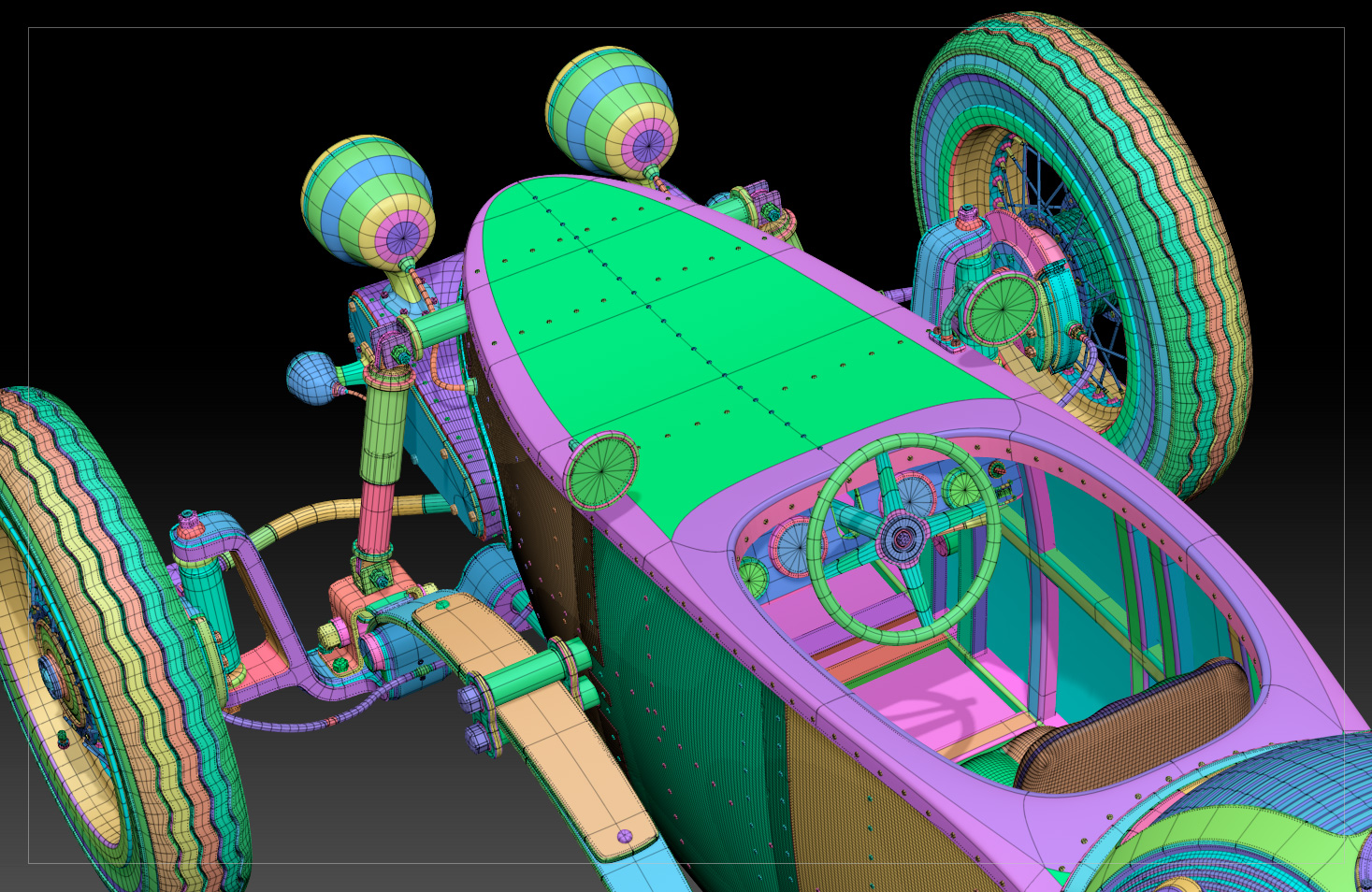Click the round mirror disc on hood edge
This screenshot has height=892, width=1372.
[601, 469]
